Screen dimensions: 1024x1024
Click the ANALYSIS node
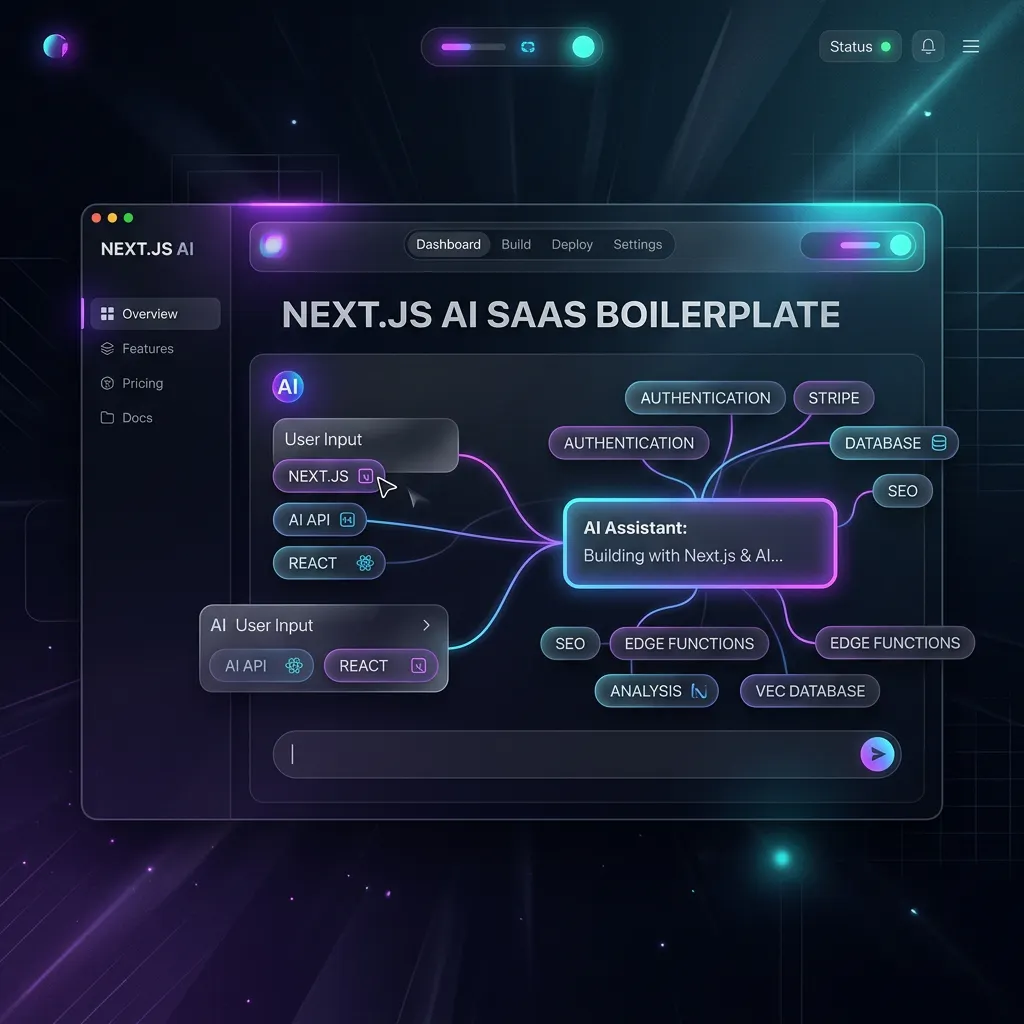[x=656, y=691]
